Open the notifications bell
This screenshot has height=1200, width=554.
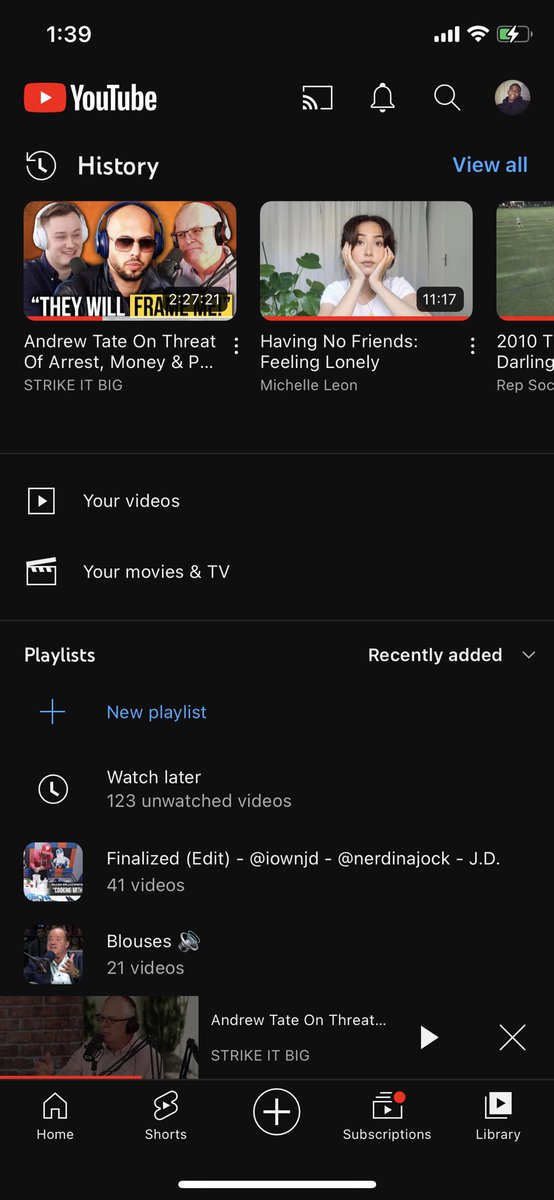click(382, 98)
